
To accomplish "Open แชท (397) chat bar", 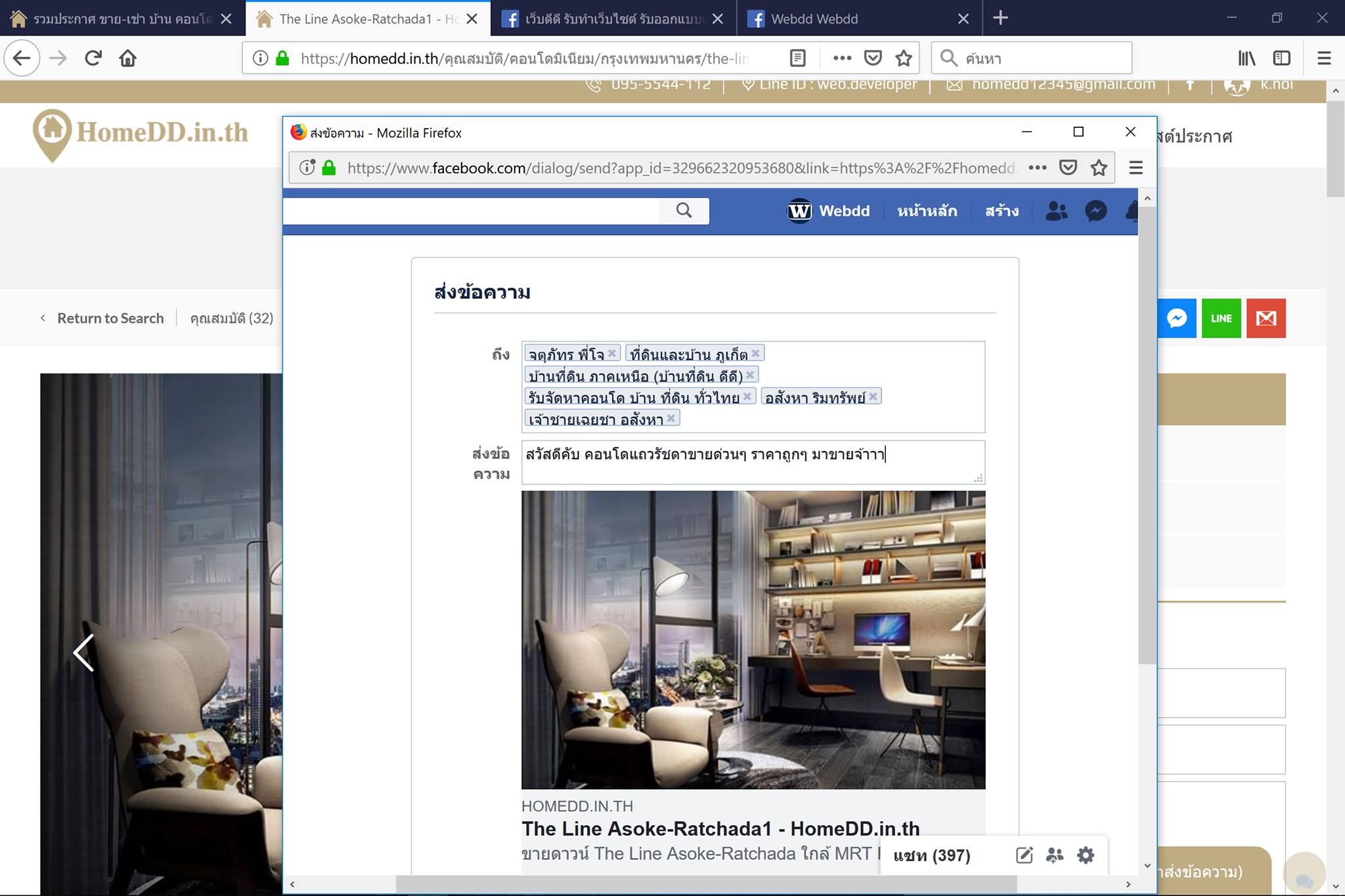I will pyautogui.click(x=932, y=855).
